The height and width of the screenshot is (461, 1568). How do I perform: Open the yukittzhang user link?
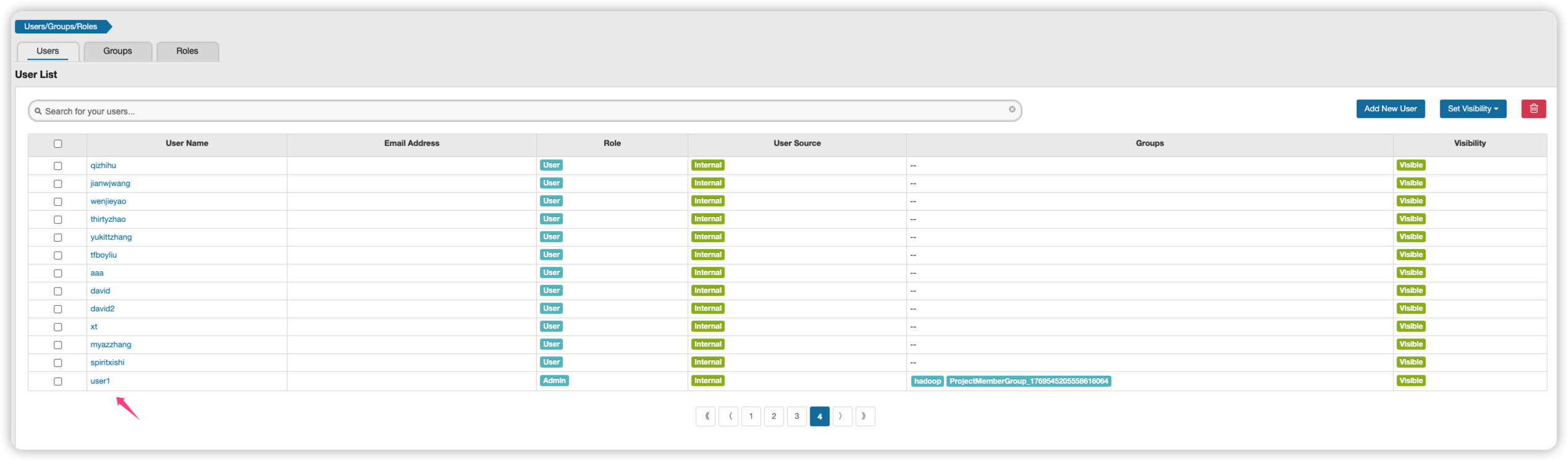(111, 237)
